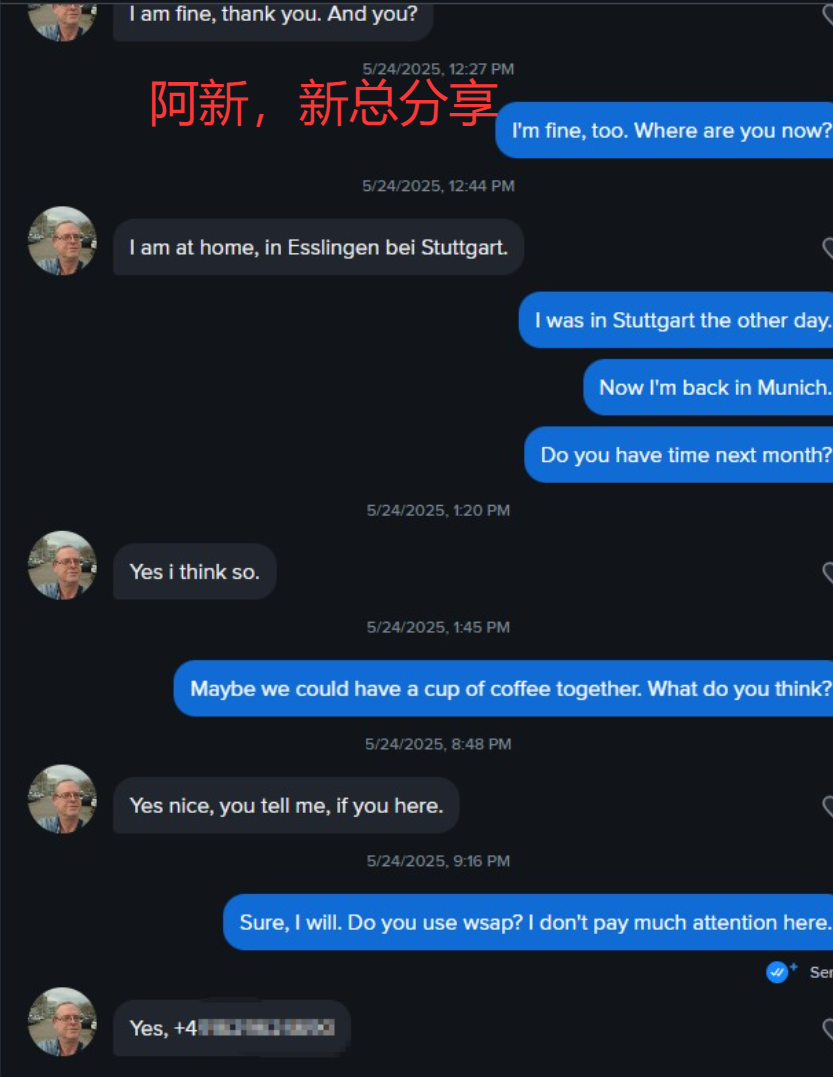The width and height of the screenshot is (833, 1077).
Task: Click profile photo next to "Yes i think so."
Action: (x=62, y=565)
